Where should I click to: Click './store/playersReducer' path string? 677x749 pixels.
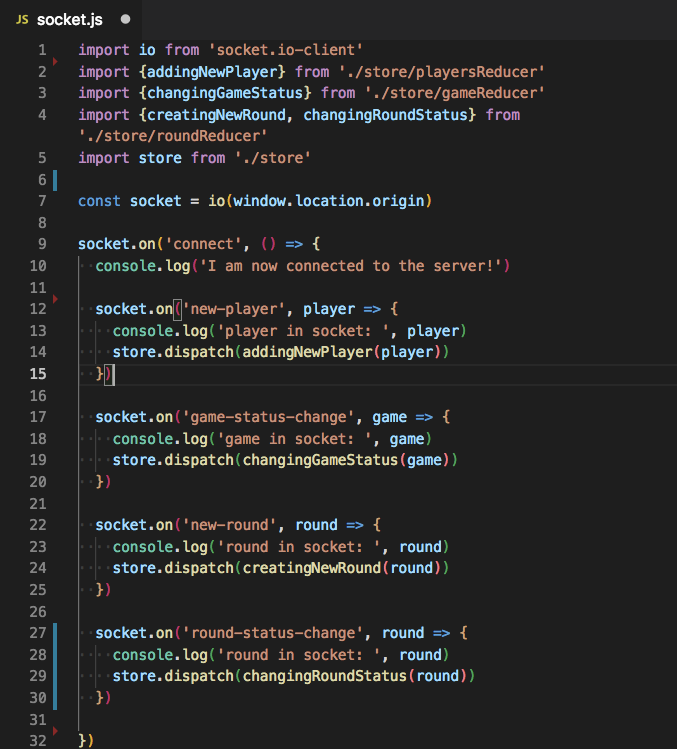[441, 72]
